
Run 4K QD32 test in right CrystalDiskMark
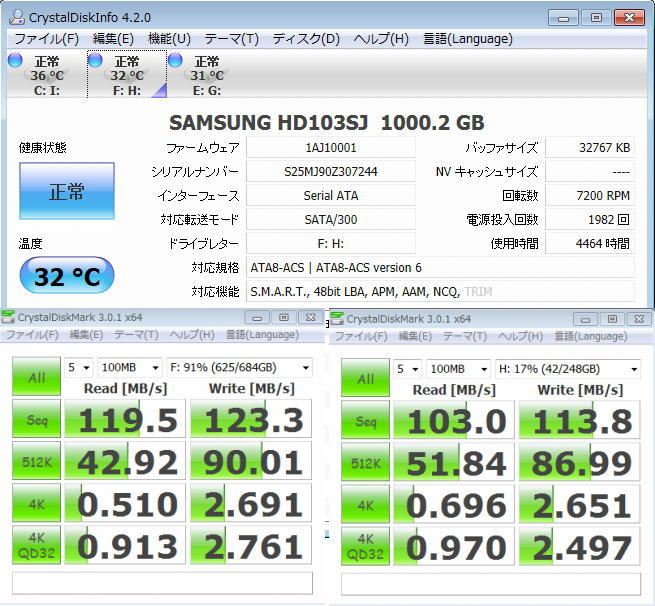[365, 547]
